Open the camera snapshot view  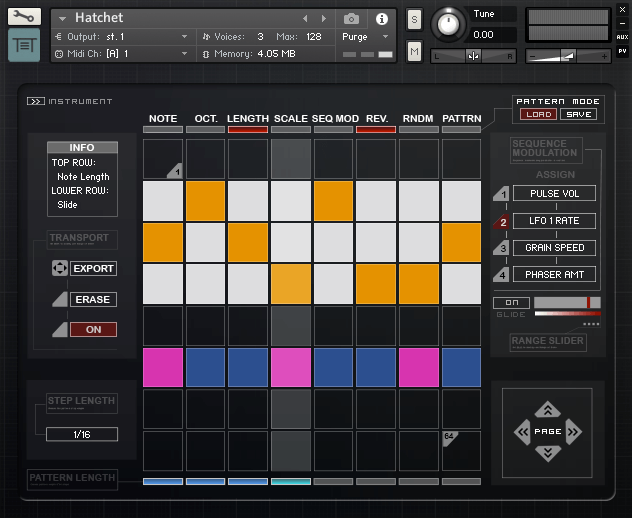351,18
